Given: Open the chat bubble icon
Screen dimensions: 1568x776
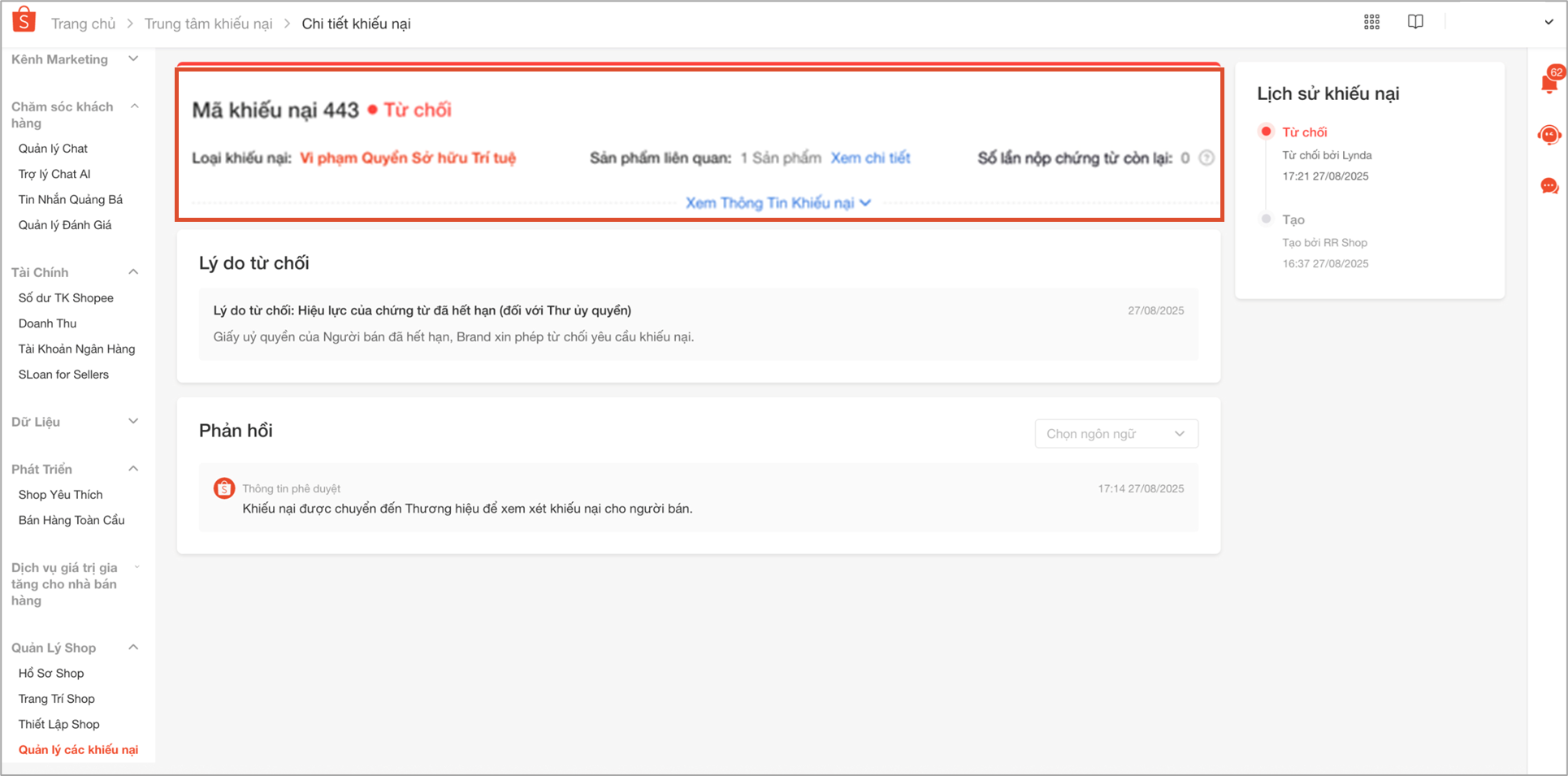Looking at the screenshot, I should click(1549, 187).
